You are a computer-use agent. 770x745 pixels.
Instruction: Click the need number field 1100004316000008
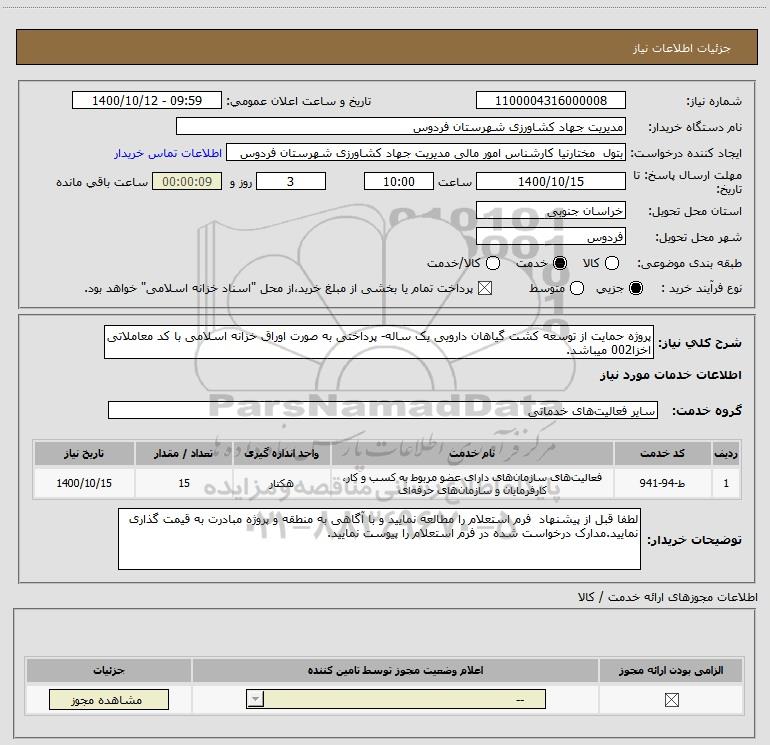point(550,100)
